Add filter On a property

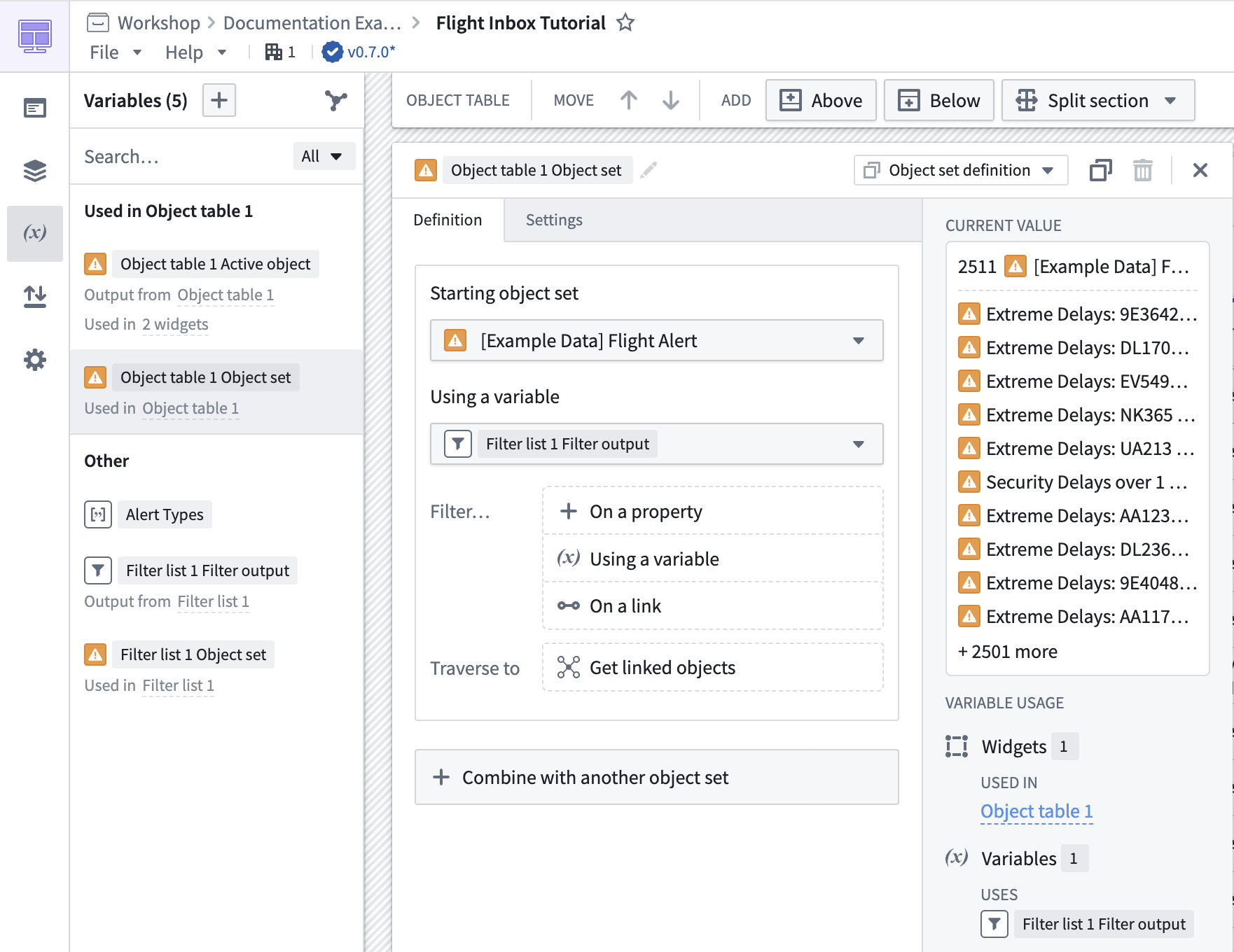(x=712, y=511)
